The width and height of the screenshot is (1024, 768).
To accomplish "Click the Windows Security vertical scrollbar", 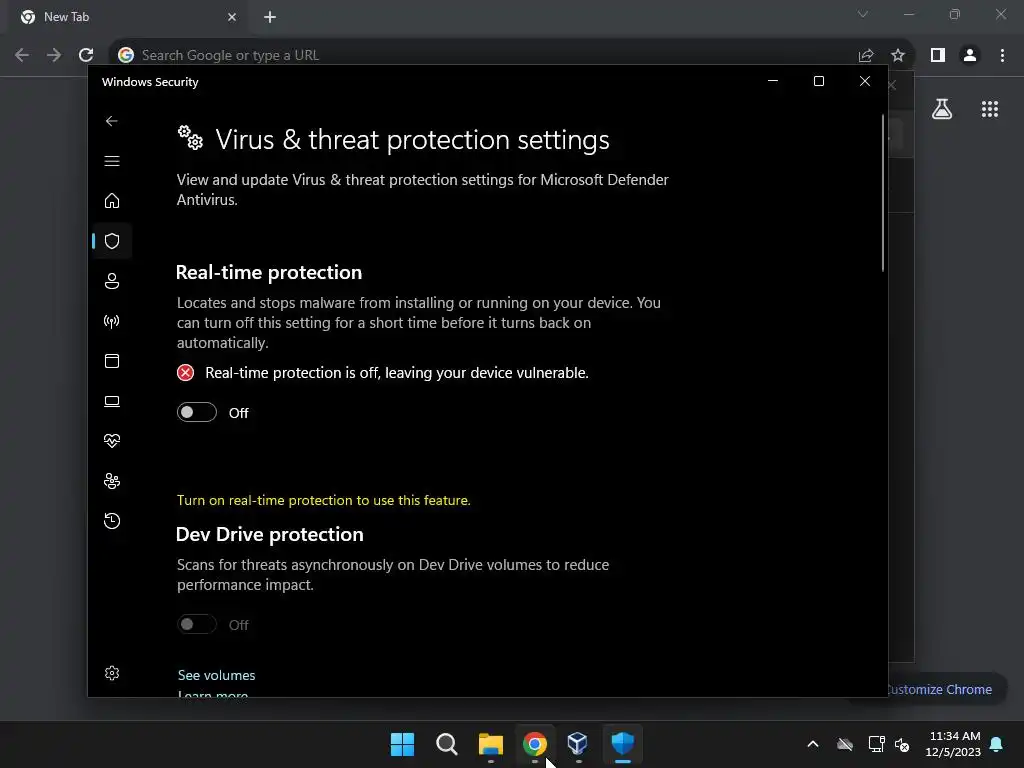I will pyautogui.click(x=883, y=193).
